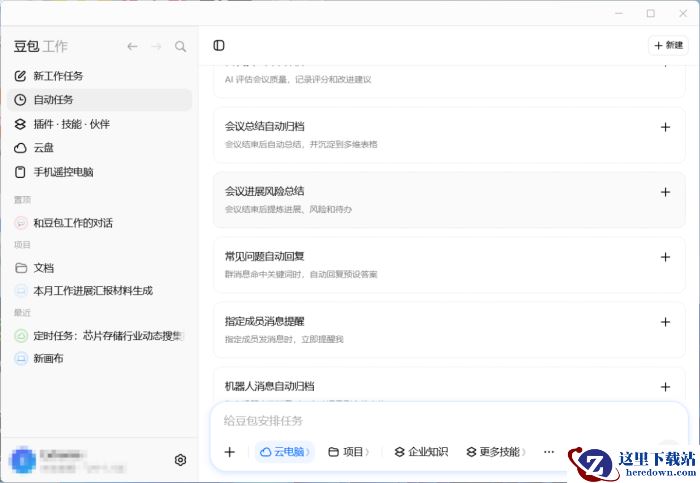Viewport: 700px width, 483px height.
Task: Add the 机器人消息自动归档 task
Action: (x=665, y=387)
